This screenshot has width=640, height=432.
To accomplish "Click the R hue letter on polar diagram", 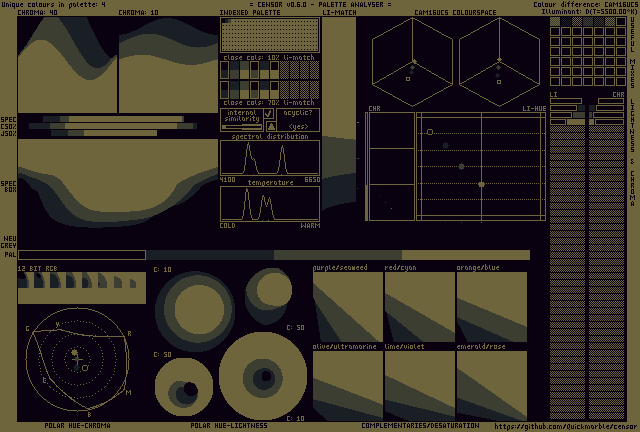I will 129,334.
